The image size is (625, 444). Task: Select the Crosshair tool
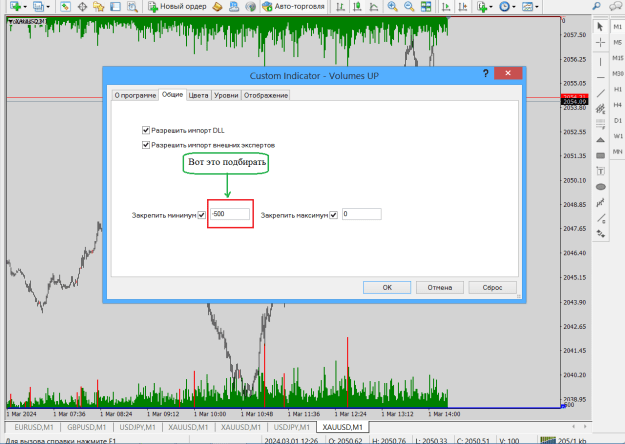600,42
